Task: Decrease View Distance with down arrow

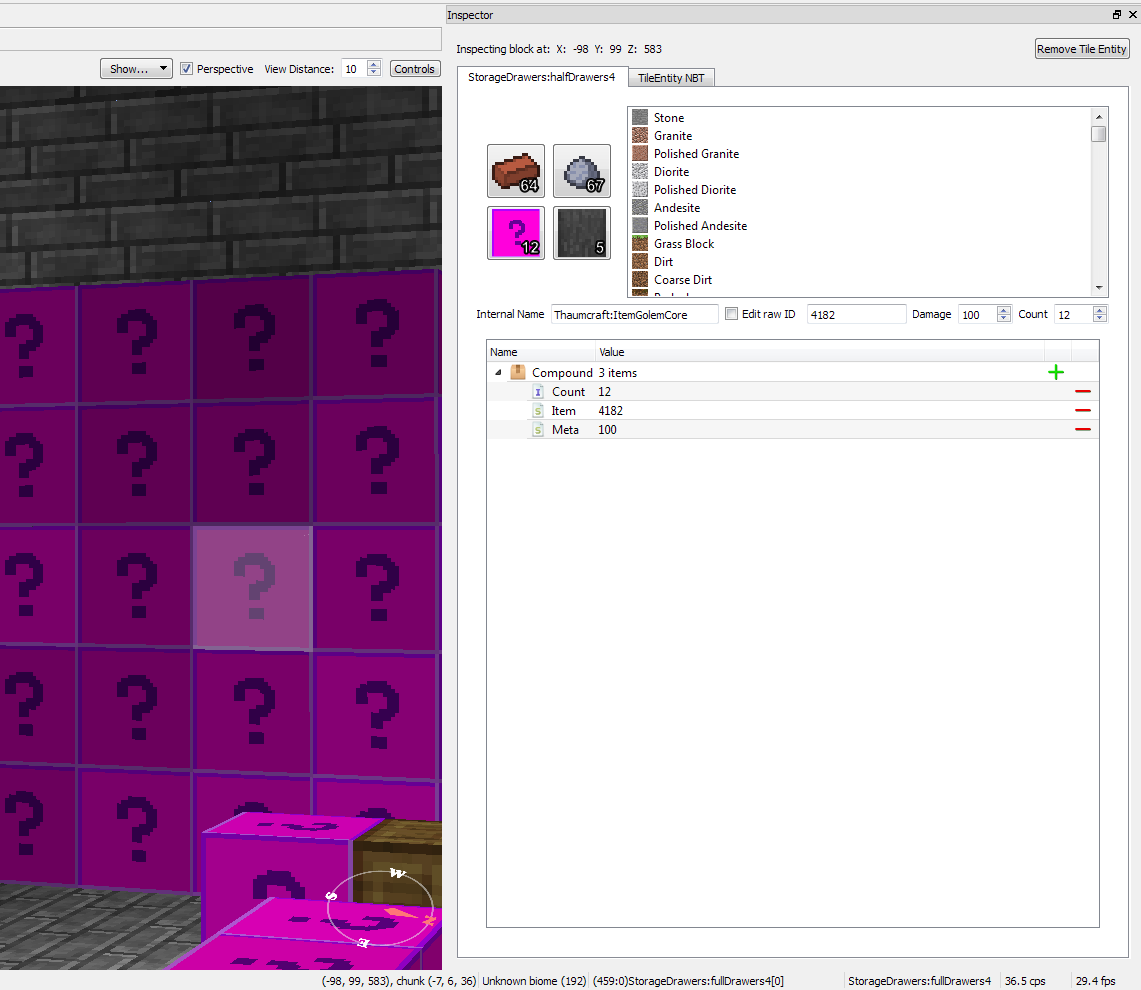Action: coord(374,73)
